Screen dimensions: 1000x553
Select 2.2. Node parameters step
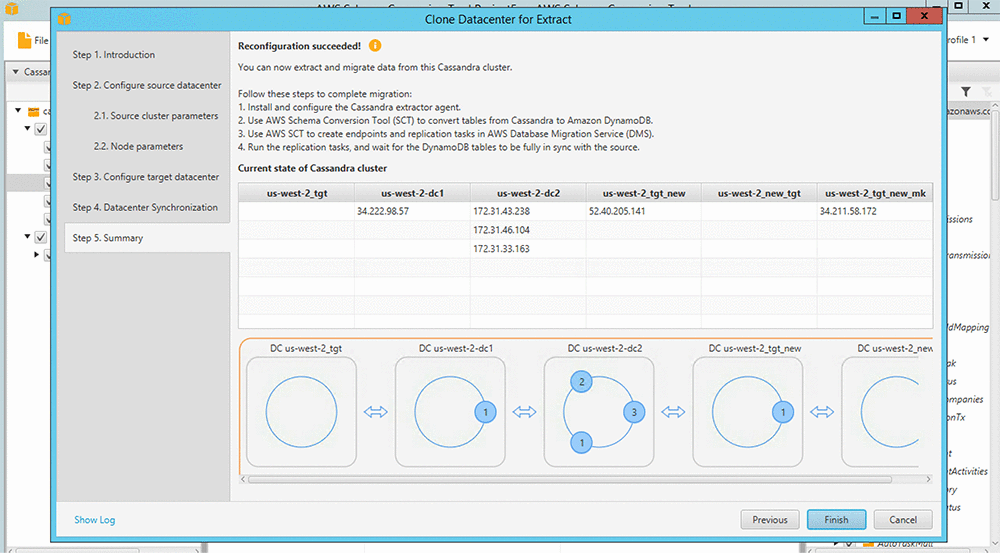138,147
